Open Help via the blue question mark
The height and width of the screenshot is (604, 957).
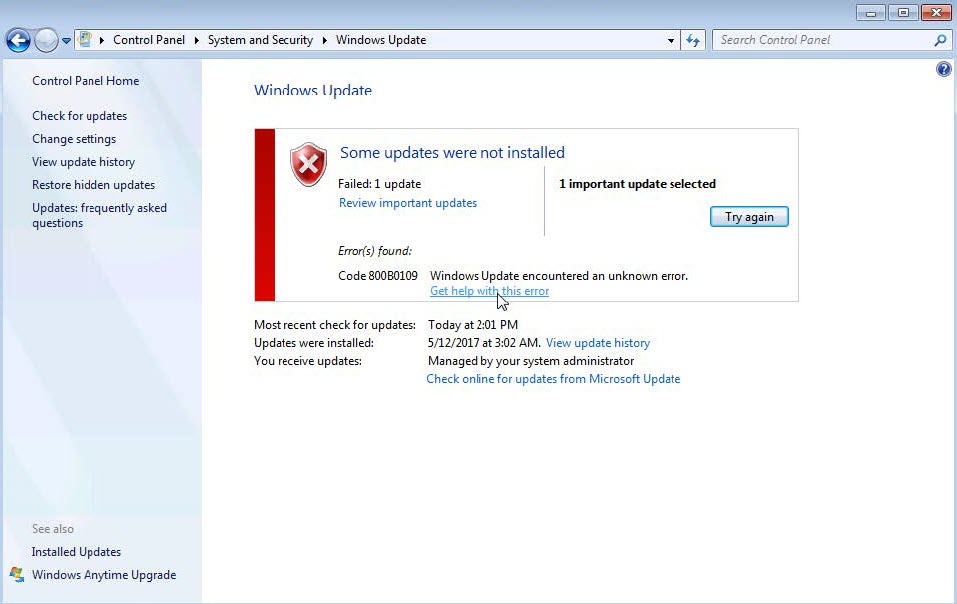[943, 69]
